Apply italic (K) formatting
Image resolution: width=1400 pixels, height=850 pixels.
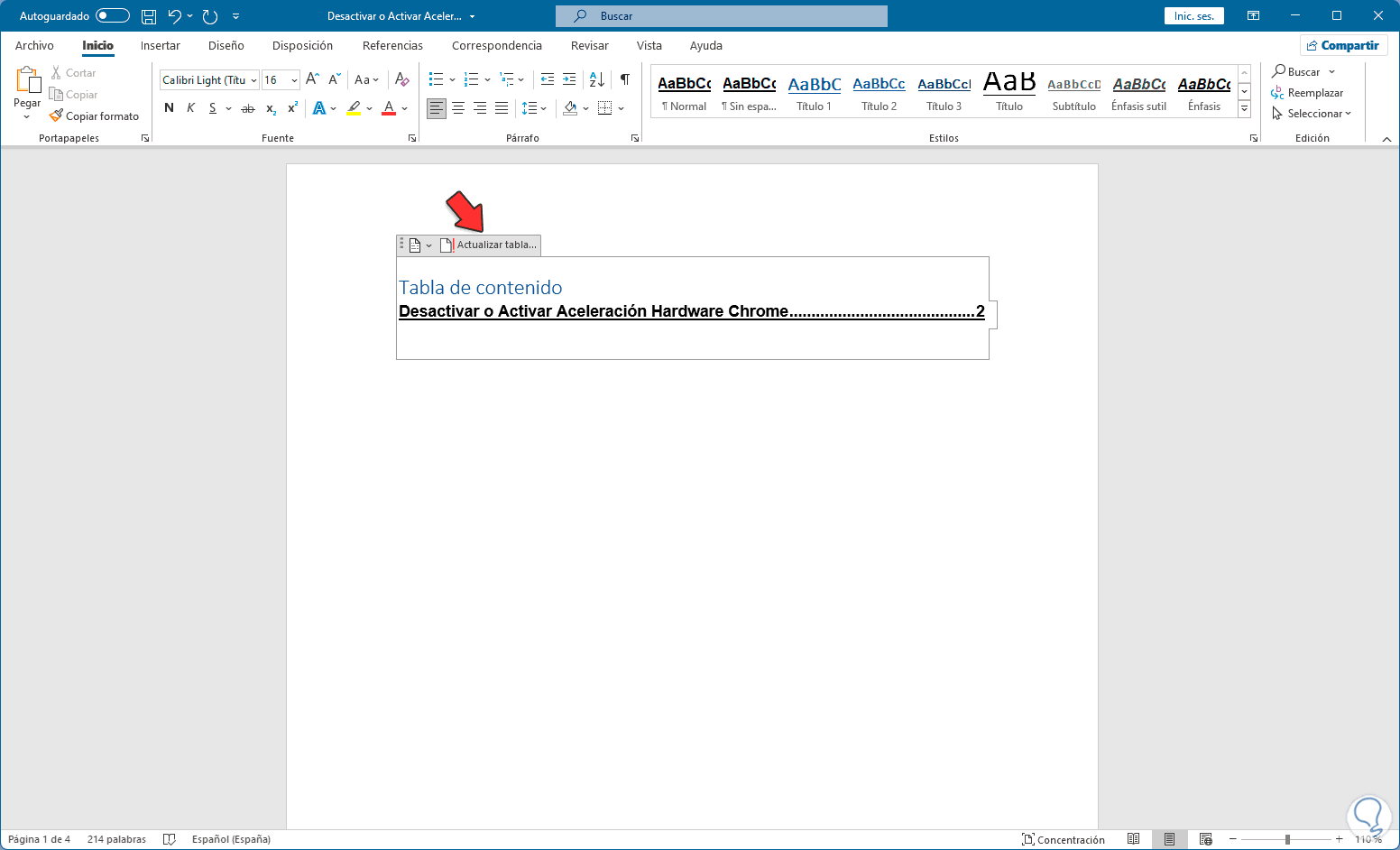[x=190, y=108]
